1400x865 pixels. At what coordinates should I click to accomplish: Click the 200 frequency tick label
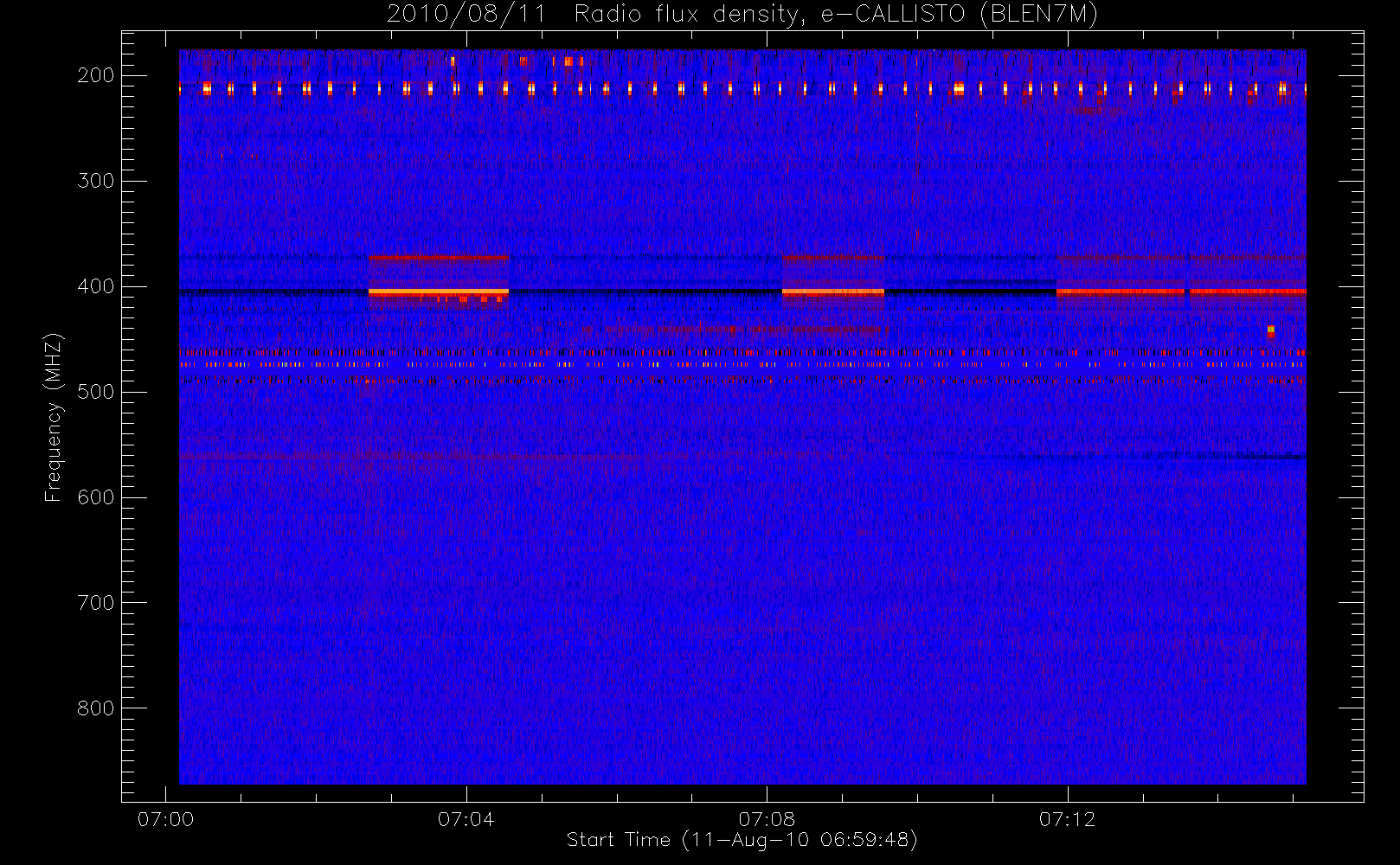click(96, 75)
